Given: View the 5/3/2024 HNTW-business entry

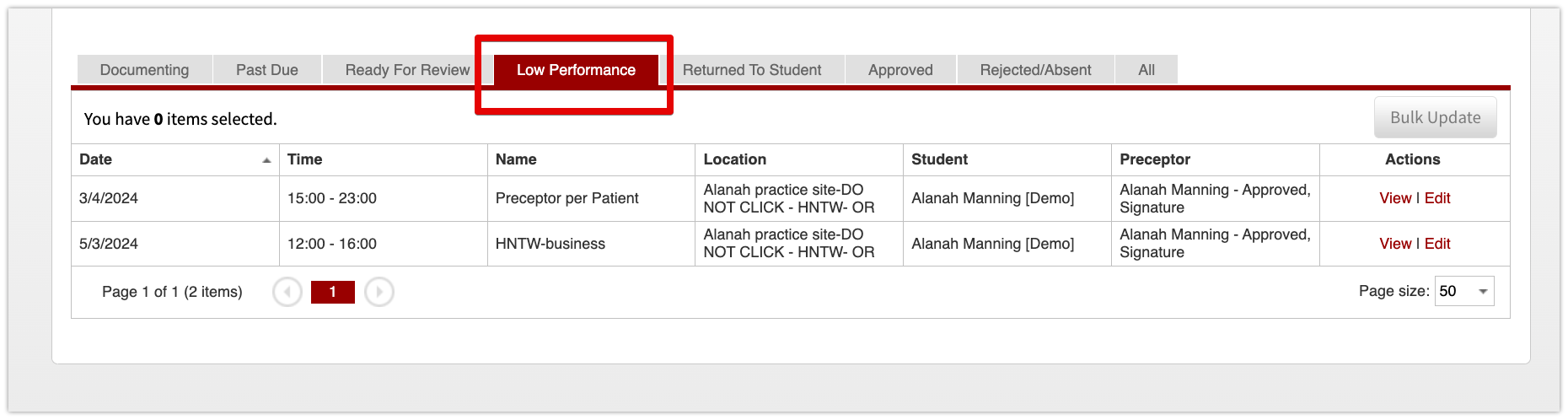Looking at the screenshot, I should coord(1395,244).
